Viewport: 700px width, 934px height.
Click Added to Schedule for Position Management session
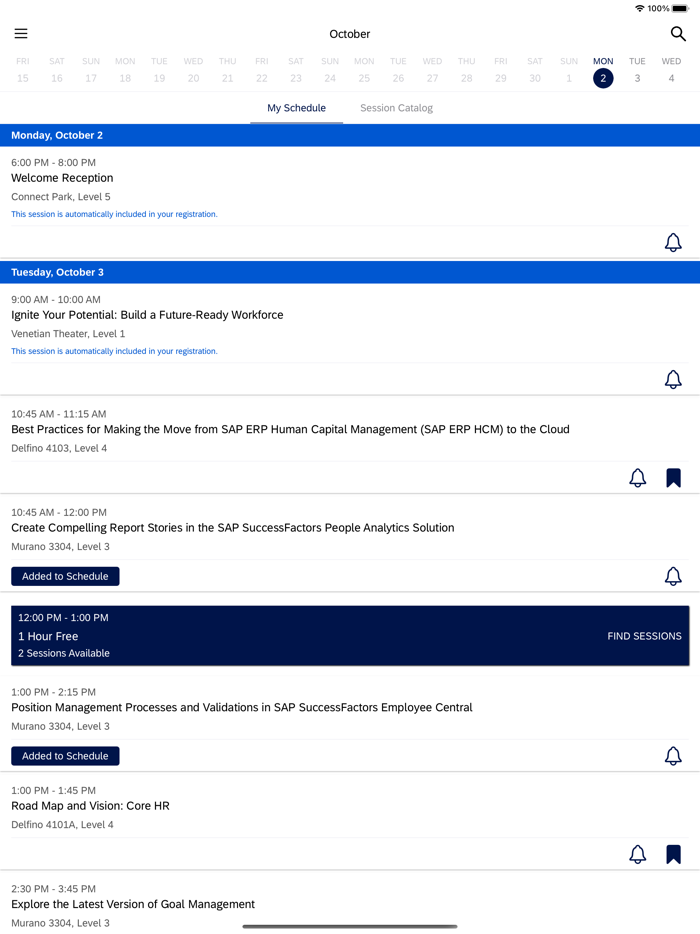66,756
